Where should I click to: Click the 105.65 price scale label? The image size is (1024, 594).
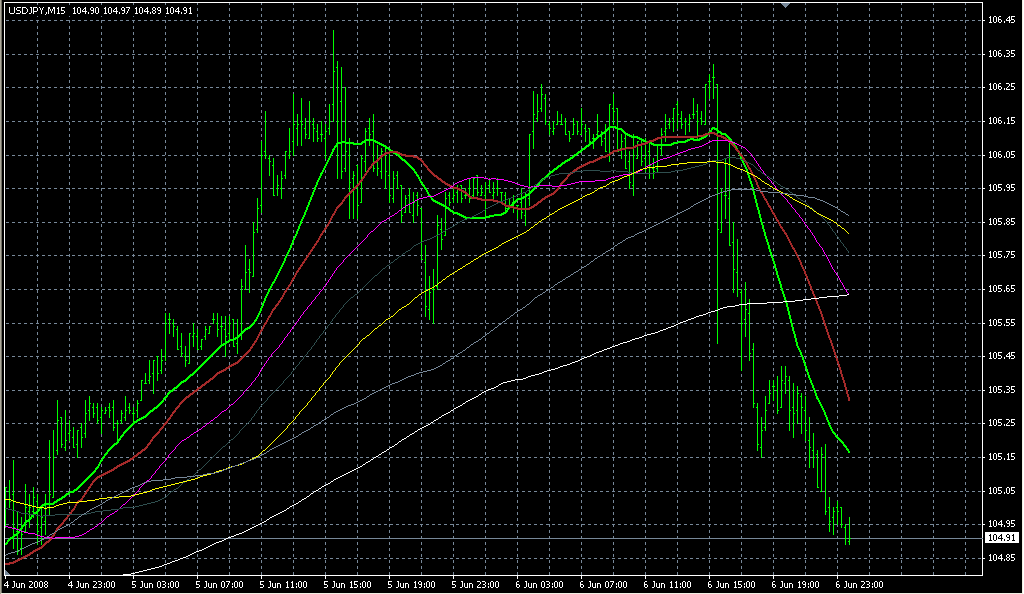tap(1000, 289)
